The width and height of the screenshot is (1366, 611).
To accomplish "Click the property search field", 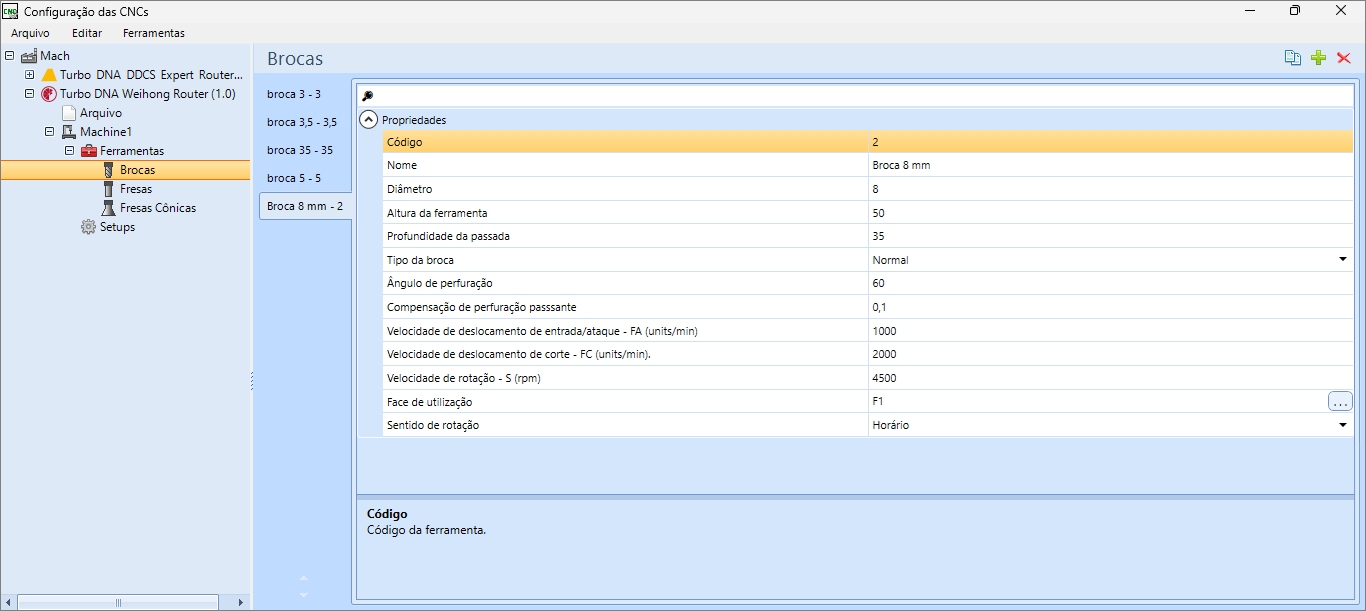I will coord(860,96).
